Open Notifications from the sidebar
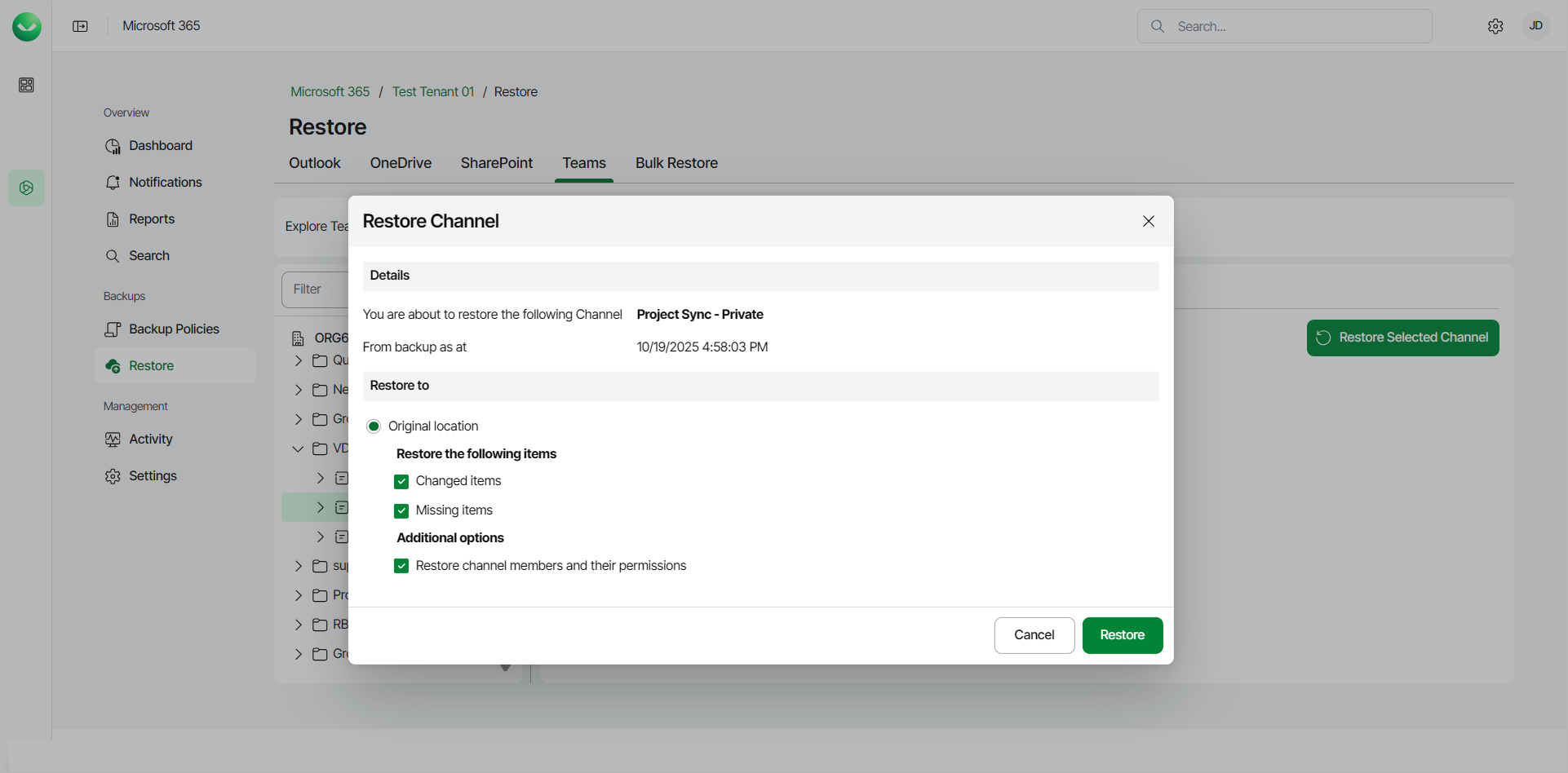The height and width of the screenshot is (773, 1568). (x=165, y=183)
